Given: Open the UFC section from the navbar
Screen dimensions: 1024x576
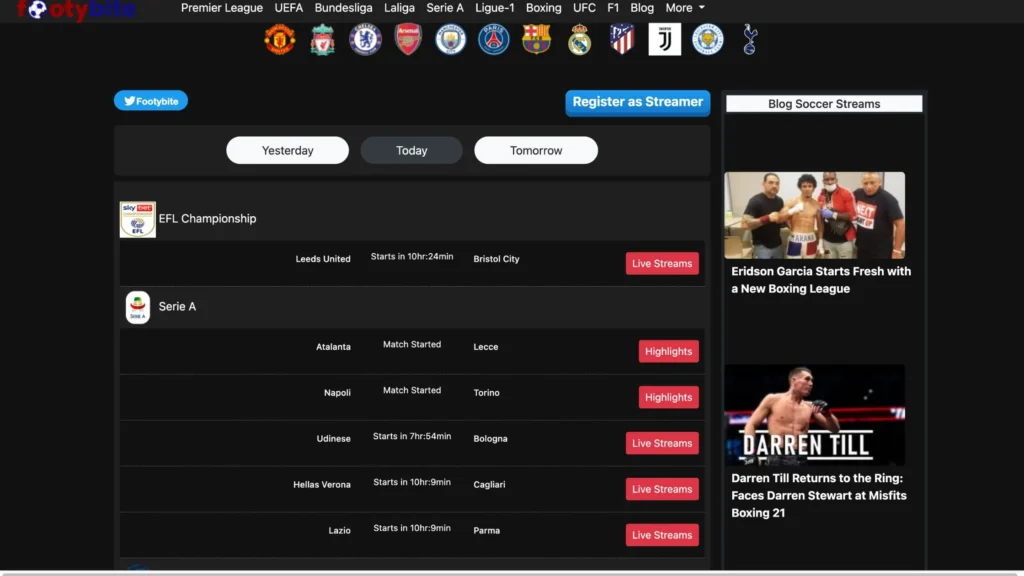Looking at the screenshot, I should [584, 8].
